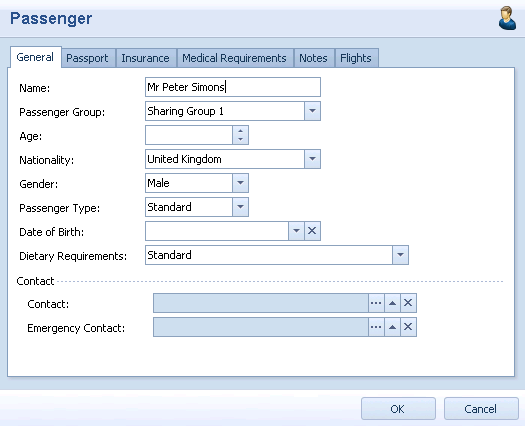
Task: Click the passenger user icon in header
Action: point(507,18)
